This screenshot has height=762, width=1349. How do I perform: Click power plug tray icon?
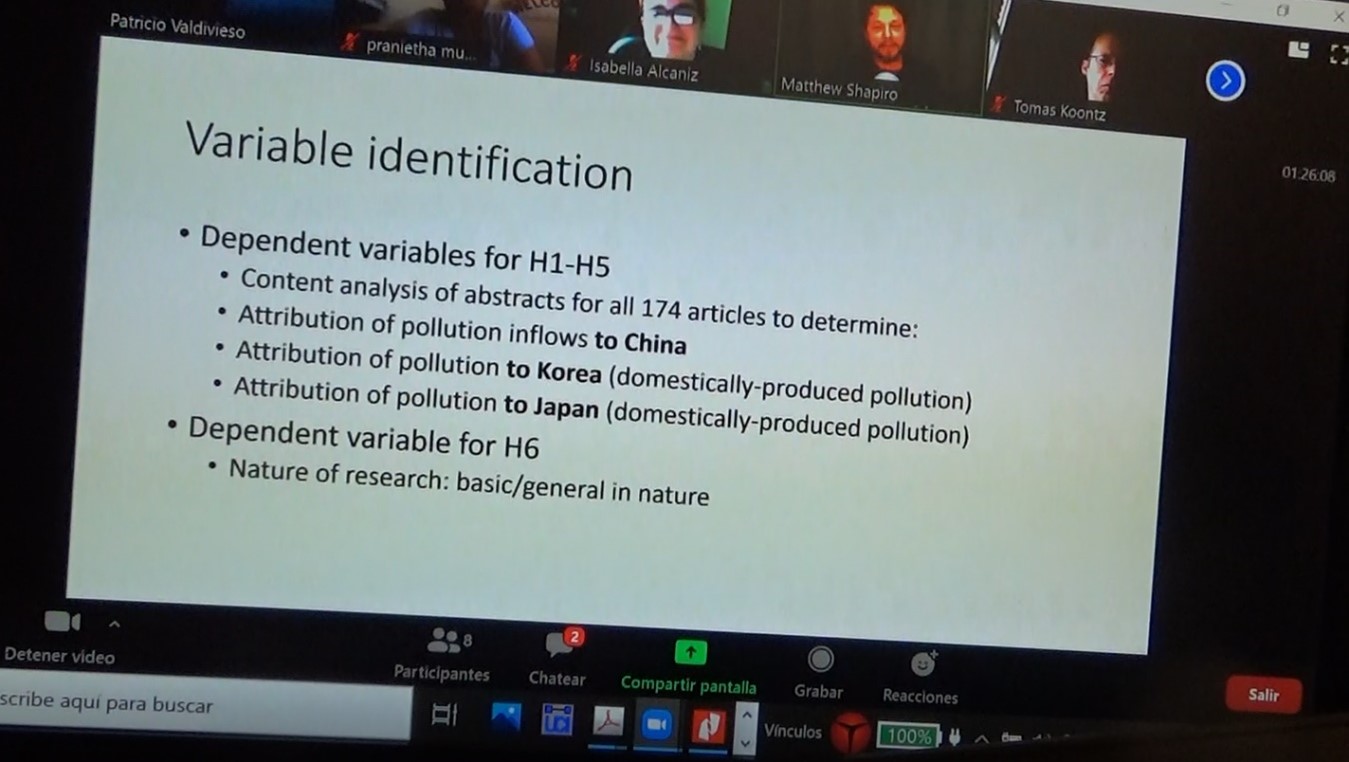pyautogui.click(x=953, y=738)
